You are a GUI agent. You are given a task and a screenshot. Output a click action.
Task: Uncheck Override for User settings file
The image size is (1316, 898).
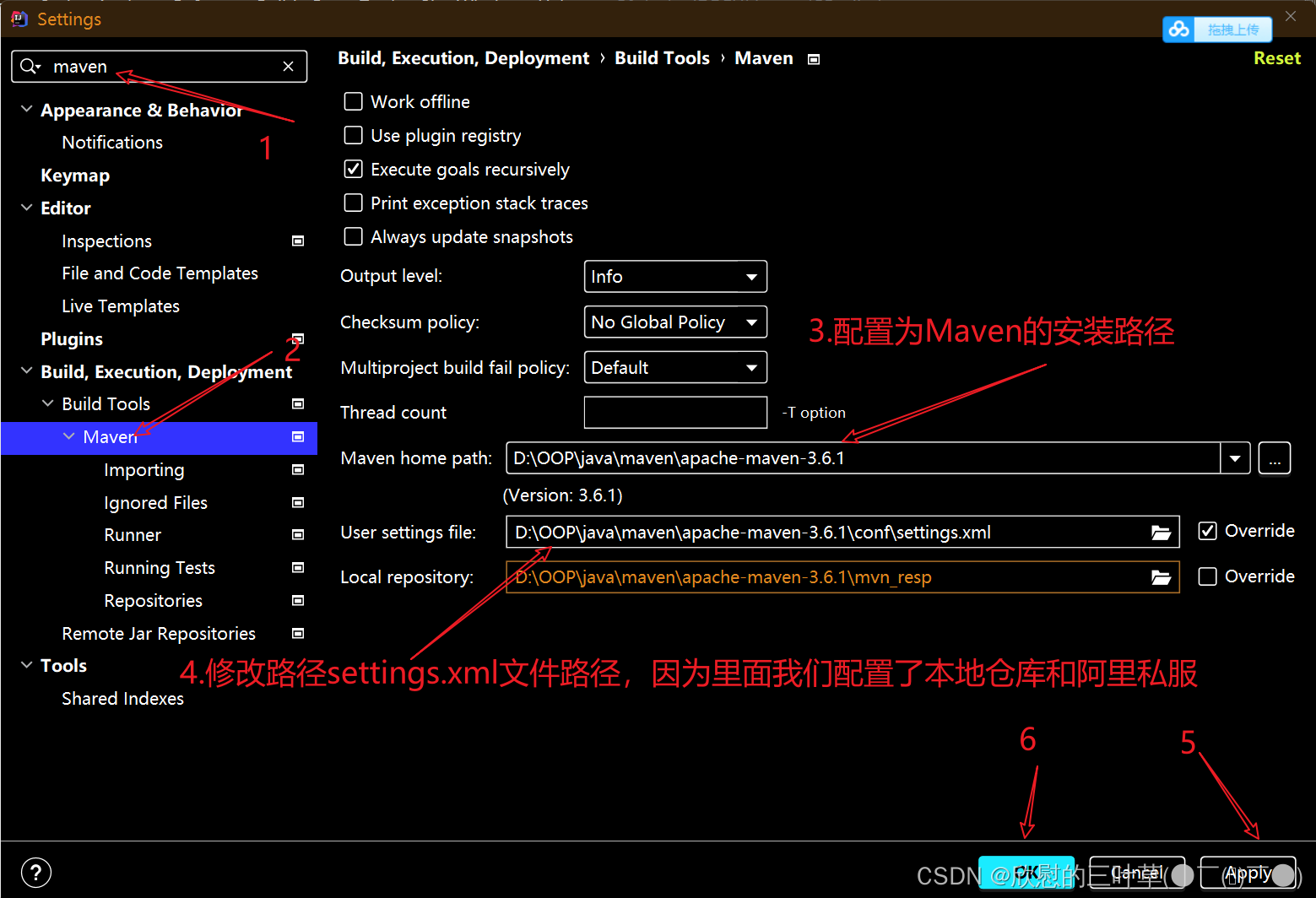[1208, 531]
